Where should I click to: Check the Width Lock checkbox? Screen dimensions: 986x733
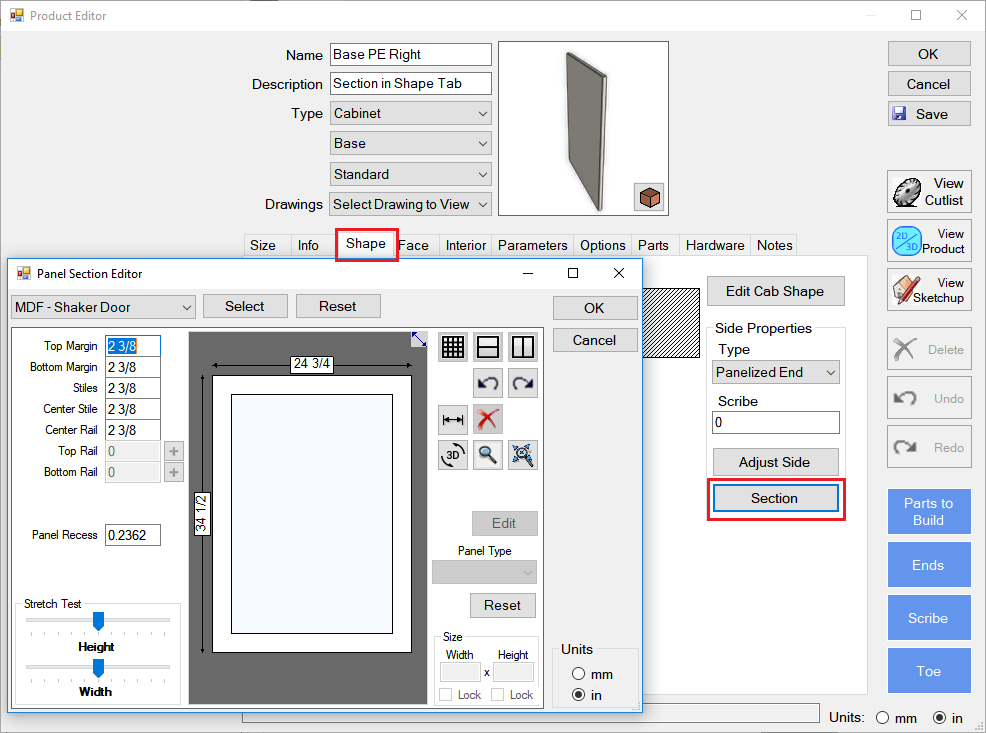pyautogui.click(x=446, y=695)
